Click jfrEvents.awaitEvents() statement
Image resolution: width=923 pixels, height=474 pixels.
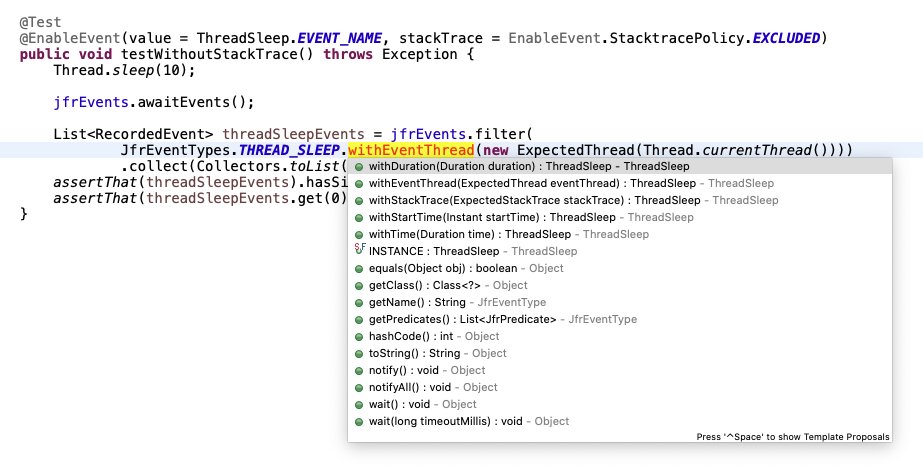click(x=154, y=102)
